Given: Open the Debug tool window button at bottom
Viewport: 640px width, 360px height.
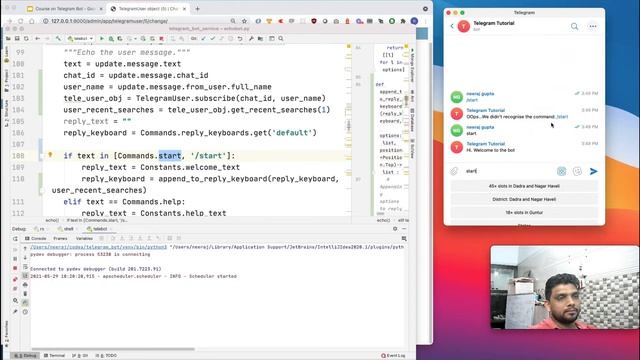Looking at the screenshot, I should tap(26, 356).
